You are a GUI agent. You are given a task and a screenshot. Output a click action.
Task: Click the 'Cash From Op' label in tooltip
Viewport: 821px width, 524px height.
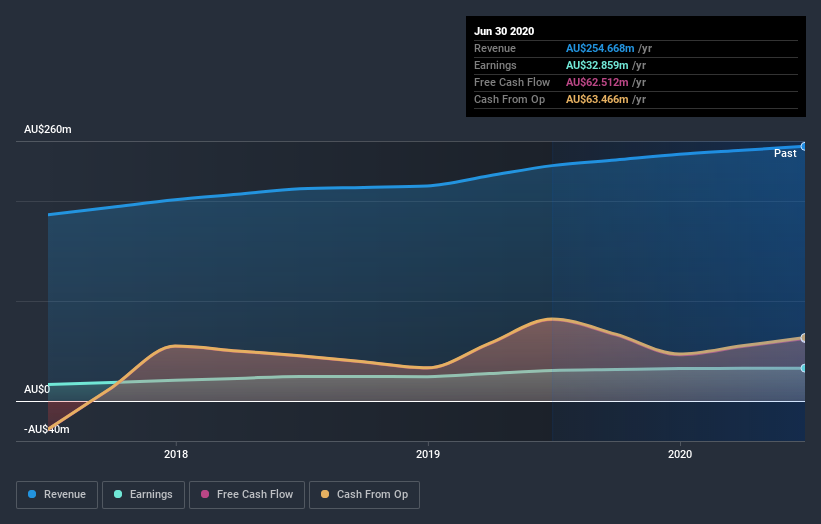tap(509, 99)
